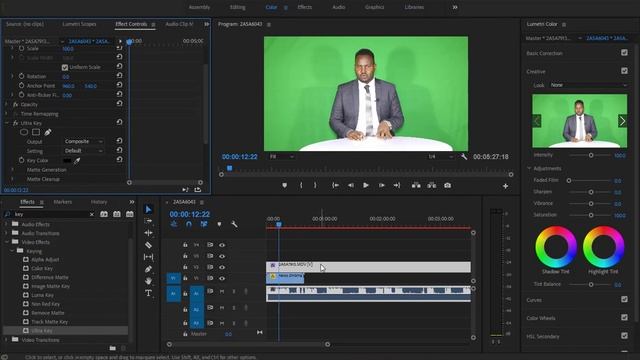Image resolution: width=640 pixels, height=360 pixels.
Task: Toggle visibility eye of top video track
Action: pyautogui.click(x=222, y=245)
